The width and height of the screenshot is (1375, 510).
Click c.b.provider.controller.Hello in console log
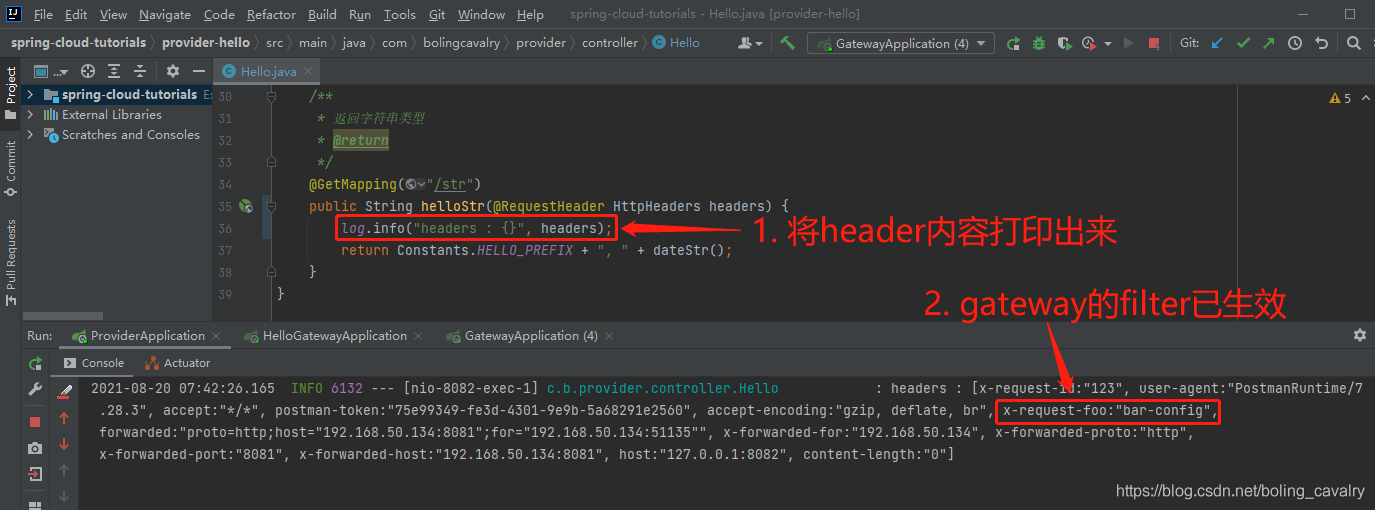pyautogui.click(x=662, y=388)
